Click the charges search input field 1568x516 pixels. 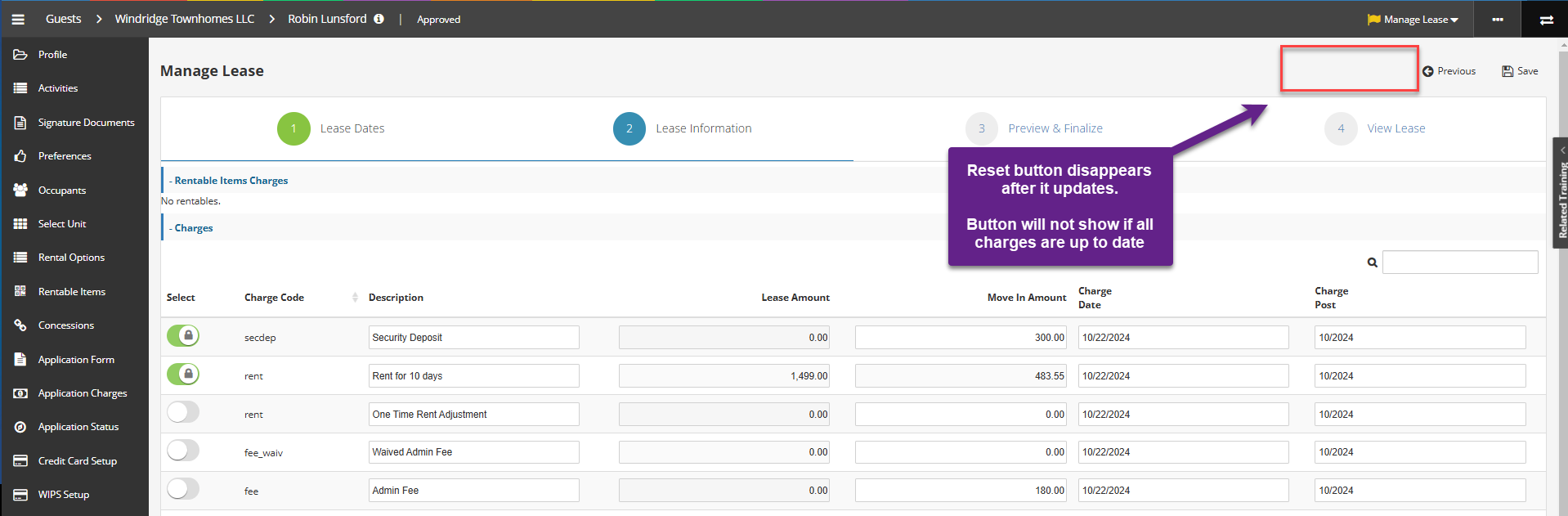coord(1459,262)
